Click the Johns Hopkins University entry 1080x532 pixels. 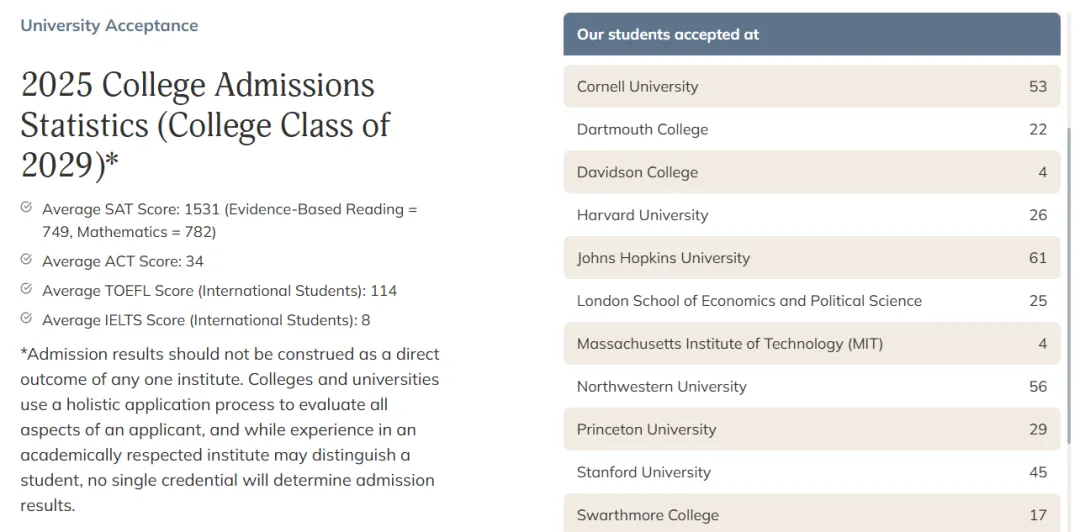[811, 258]
